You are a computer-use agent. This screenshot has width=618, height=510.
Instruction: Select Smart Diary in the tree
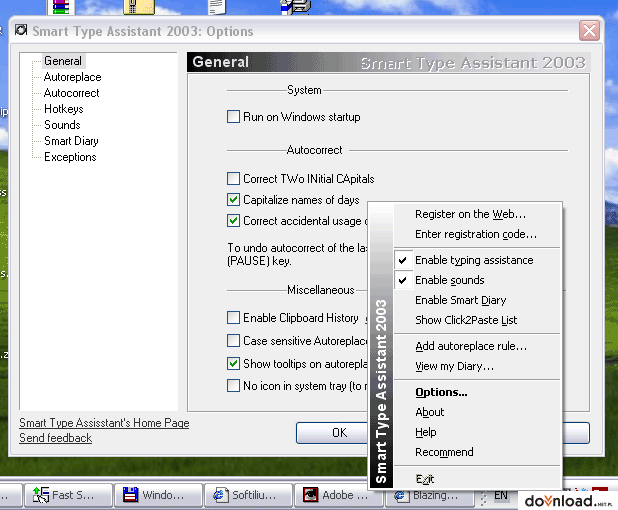[x=71, y=141]
